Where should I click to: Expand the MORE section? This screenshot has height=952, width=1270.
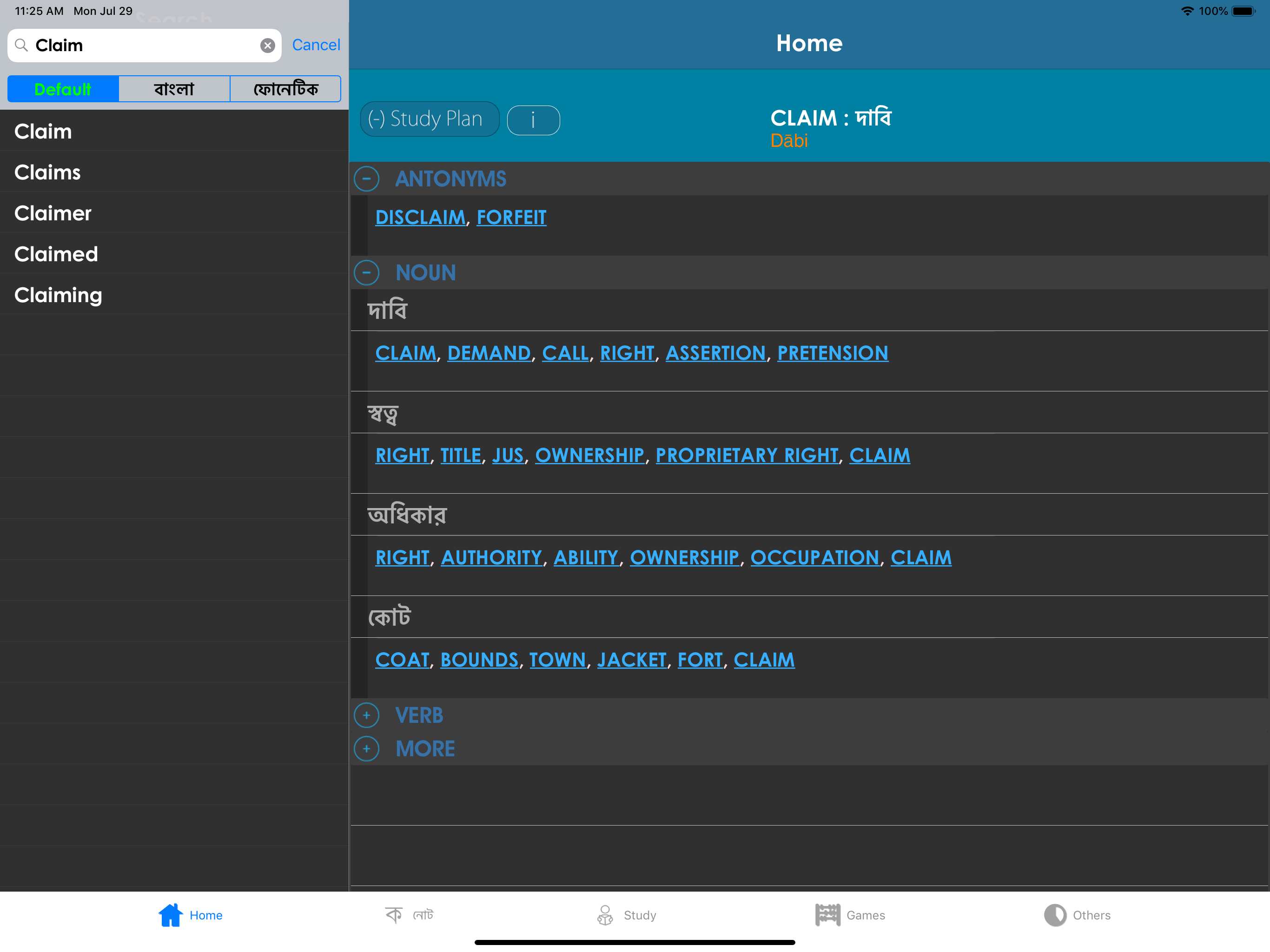(366, 749)
